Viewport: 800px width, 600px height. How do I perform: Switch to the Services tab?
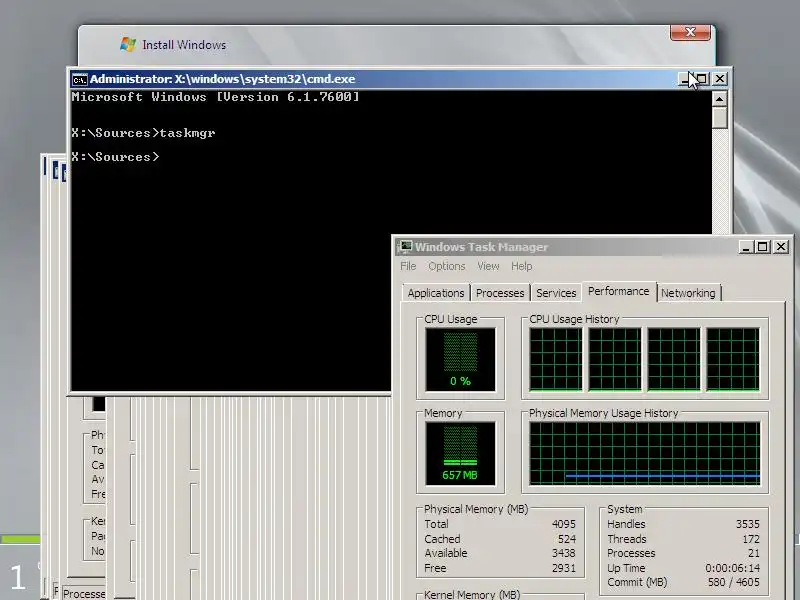point(556,293)
